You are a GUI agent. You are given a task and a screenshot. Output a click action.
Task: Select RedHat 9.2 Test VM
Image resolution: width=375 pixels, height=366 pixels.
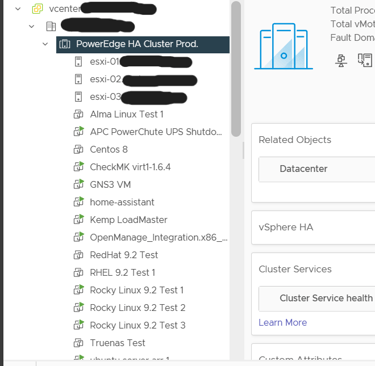click(x=124, y=255)
